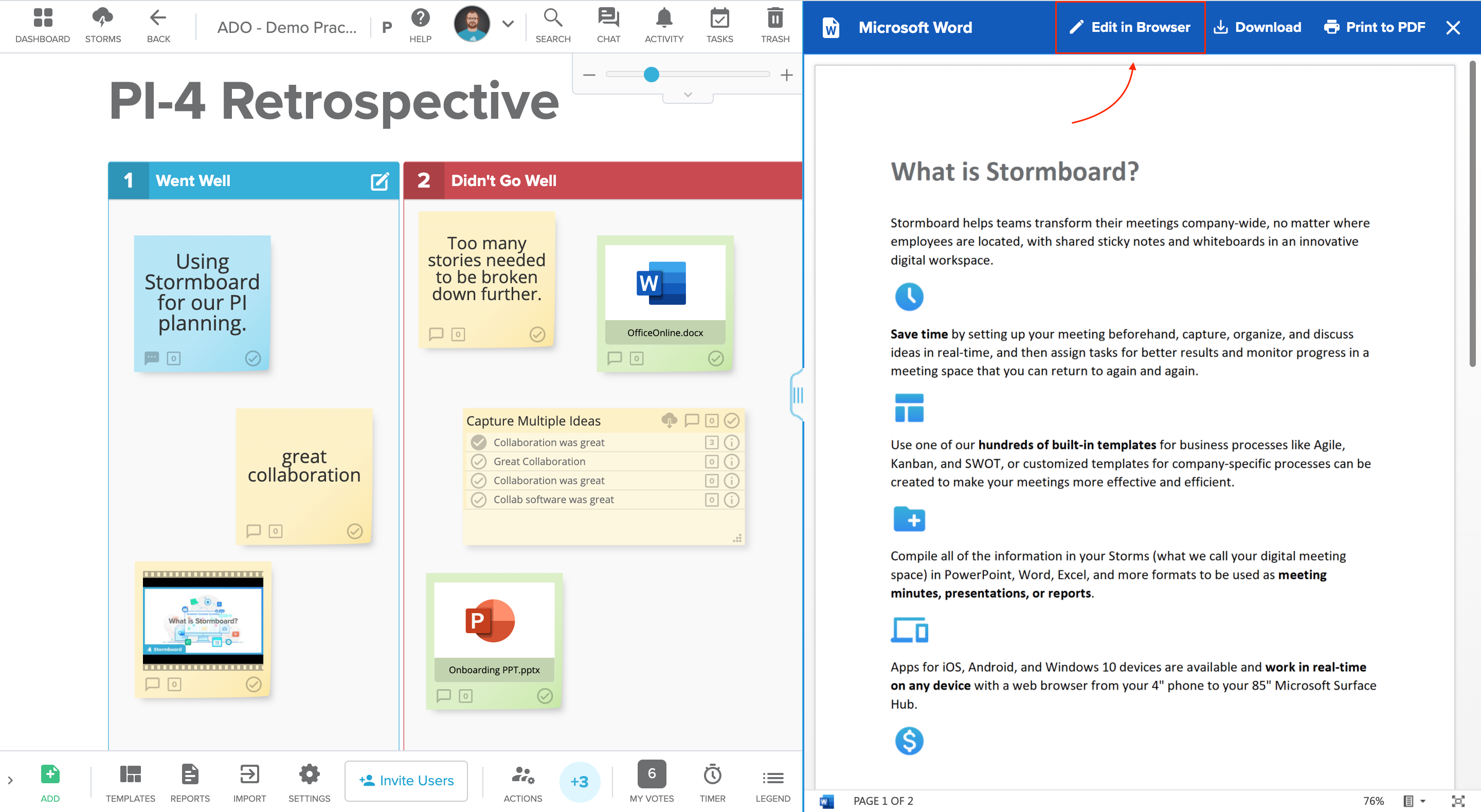Mark 'Too many stories' note as complete
The height and width of the screenshot is (812, 1481).
click(x=537, y=335)
